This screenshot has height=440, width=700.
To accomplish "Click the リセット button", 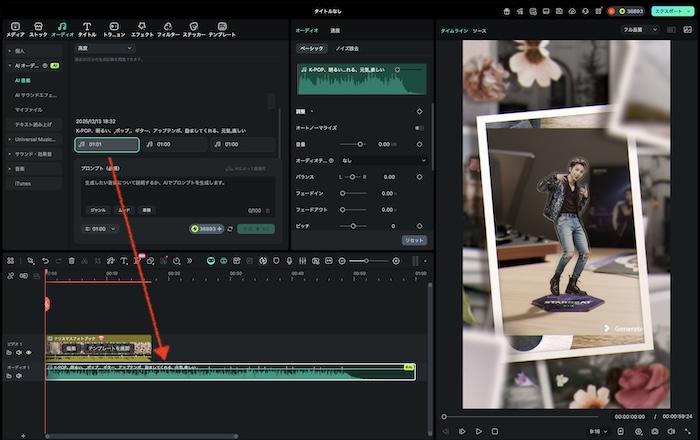I will (x=413, y=241).
